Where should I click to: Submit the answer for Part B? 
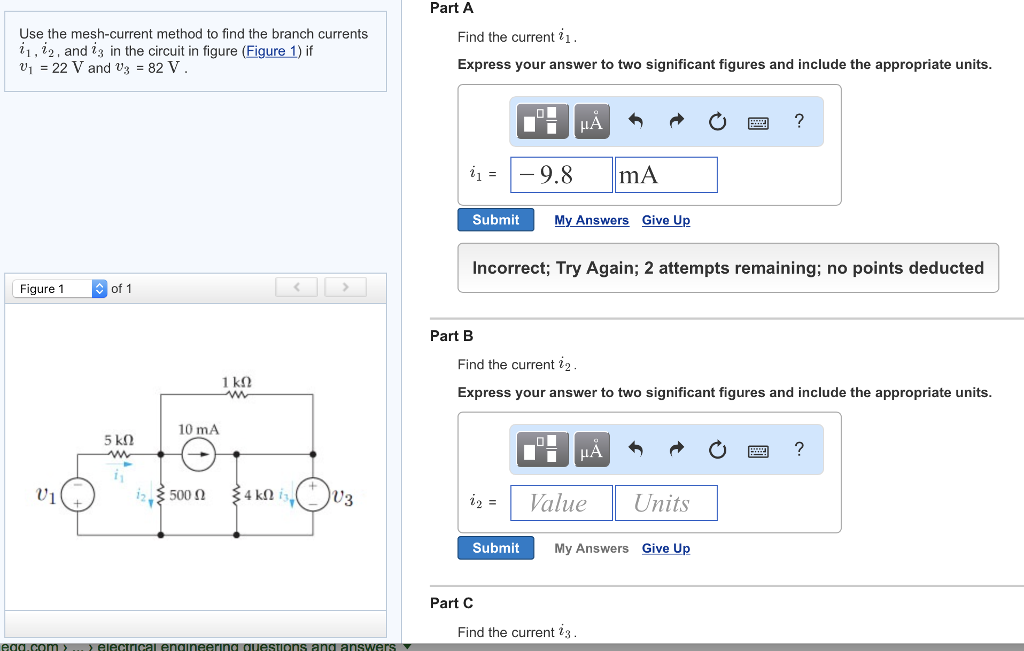(495, 547)
